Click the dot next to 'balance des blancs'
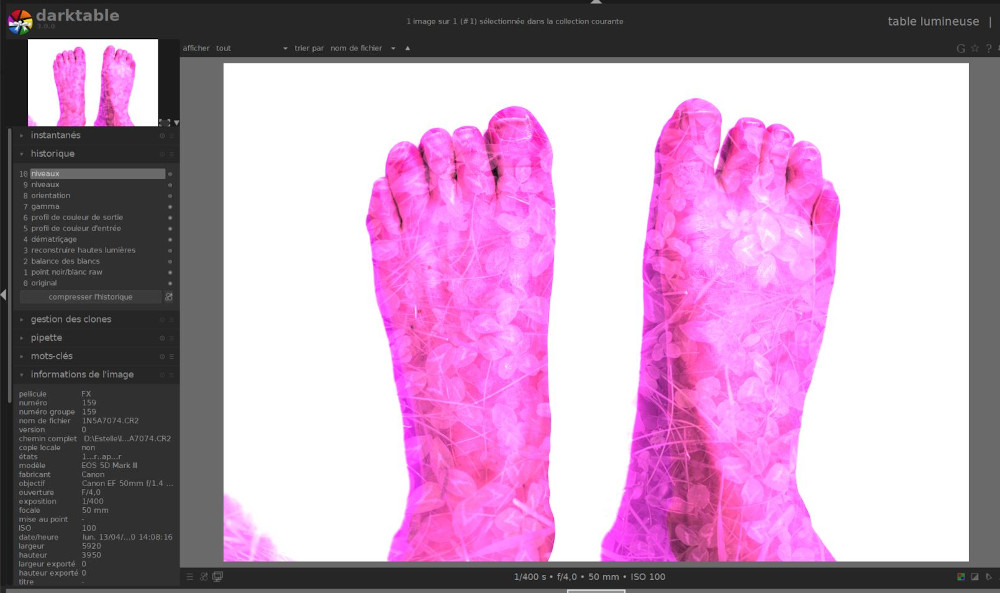The image size is (1000, 593). 170,262
